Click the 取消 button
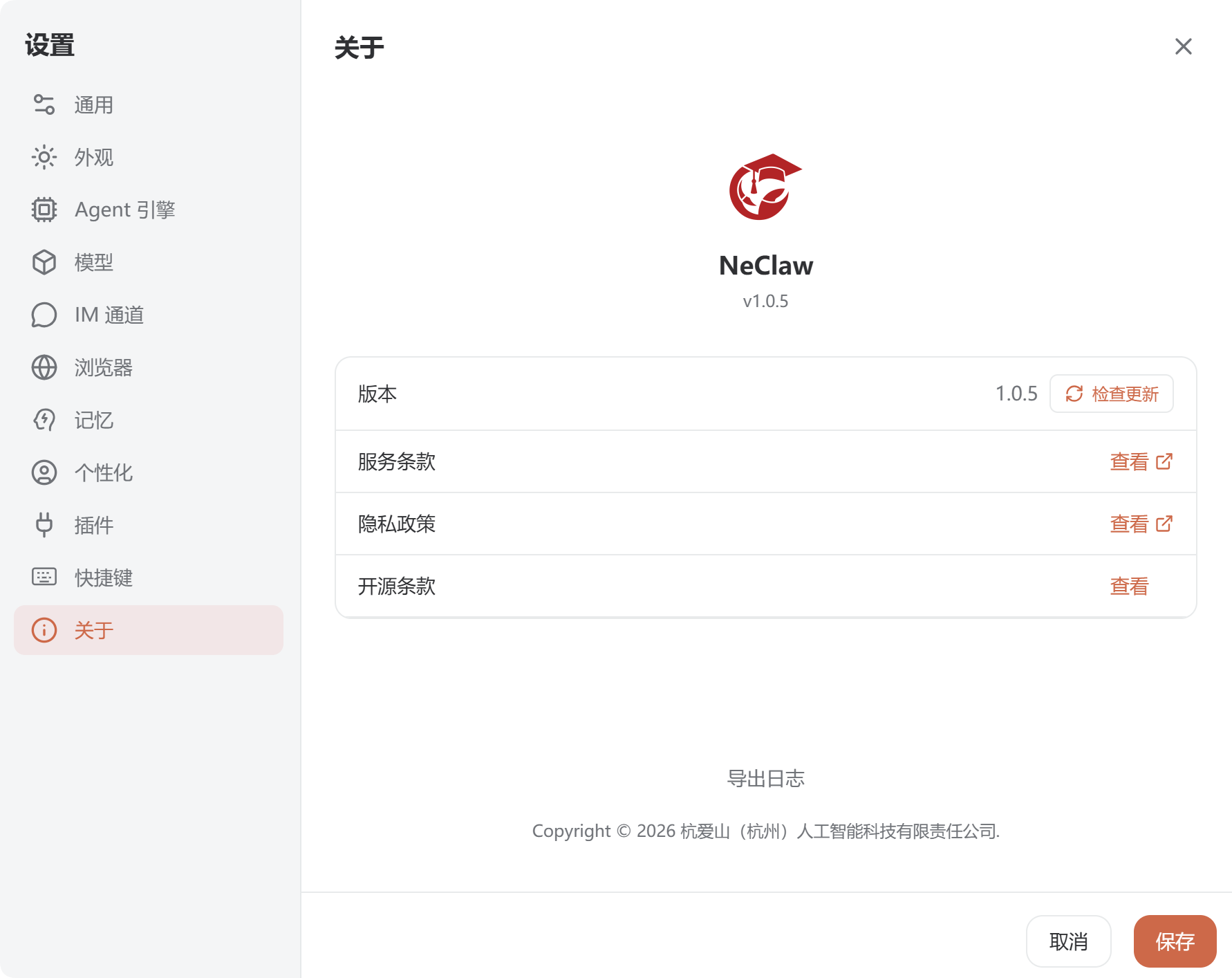Viewport: 1232px width, 978px height. pyautogui.click(x=1068, y=941)
